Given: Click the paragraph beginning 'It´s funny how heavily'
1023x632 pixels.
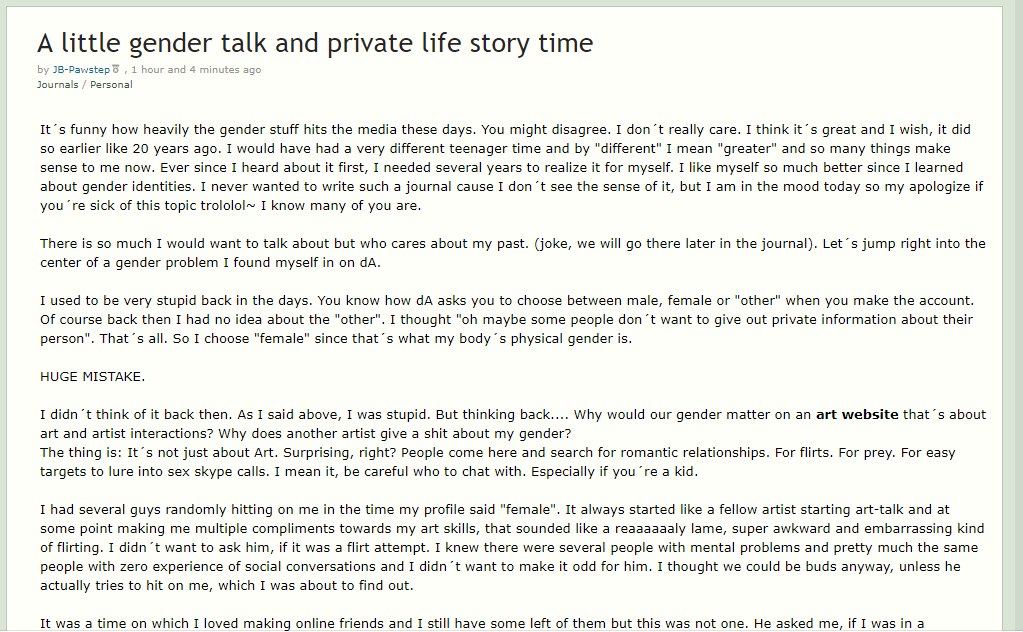Looking at the screenshot, I should (512, 168).
